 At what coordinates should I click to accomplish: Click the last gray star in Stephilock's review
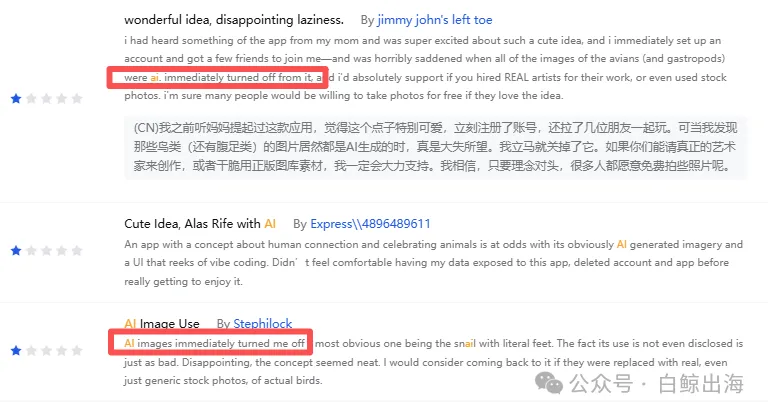[77, 351]
